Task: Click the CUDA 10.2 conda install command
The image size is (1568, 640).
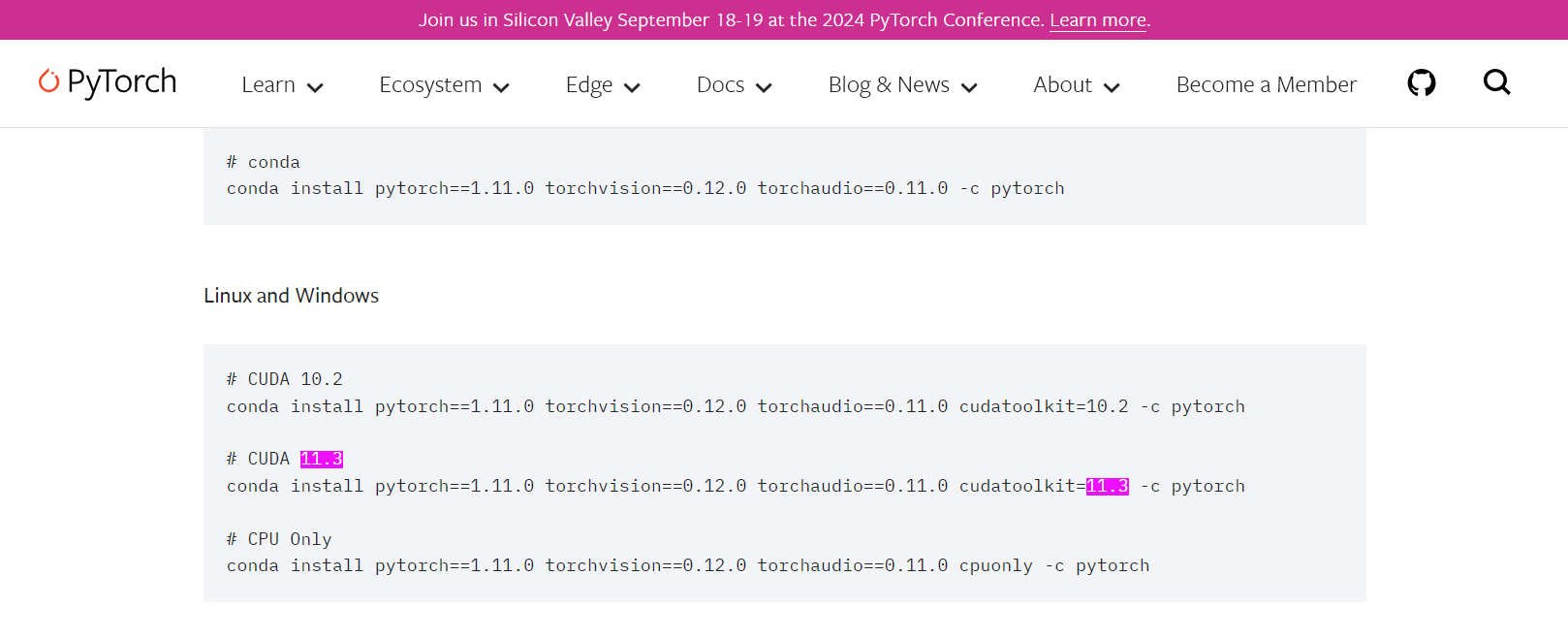Action: (x=735, y=406)
